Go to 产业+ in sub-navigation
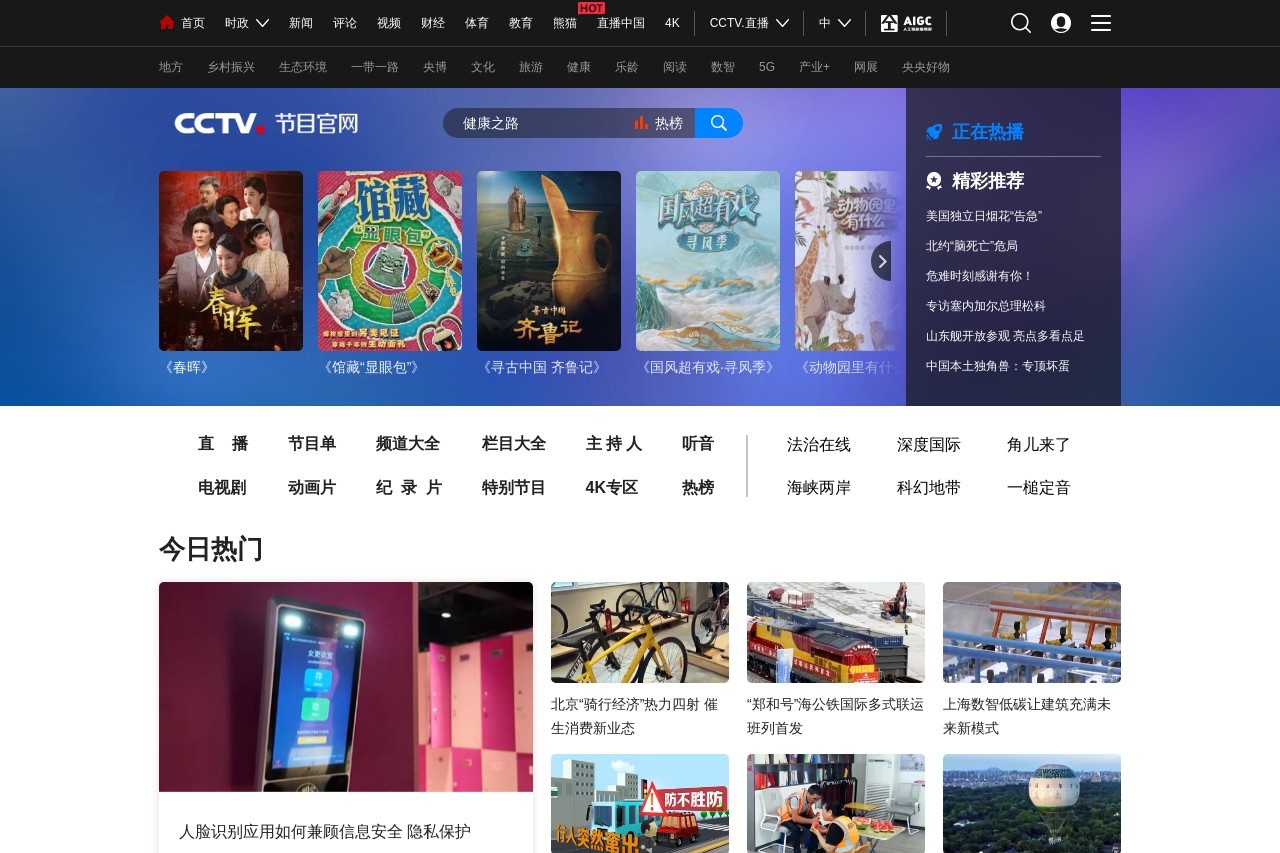This screenshot has height=853, width=1280. pyautogui.click(x=814, y=67)
